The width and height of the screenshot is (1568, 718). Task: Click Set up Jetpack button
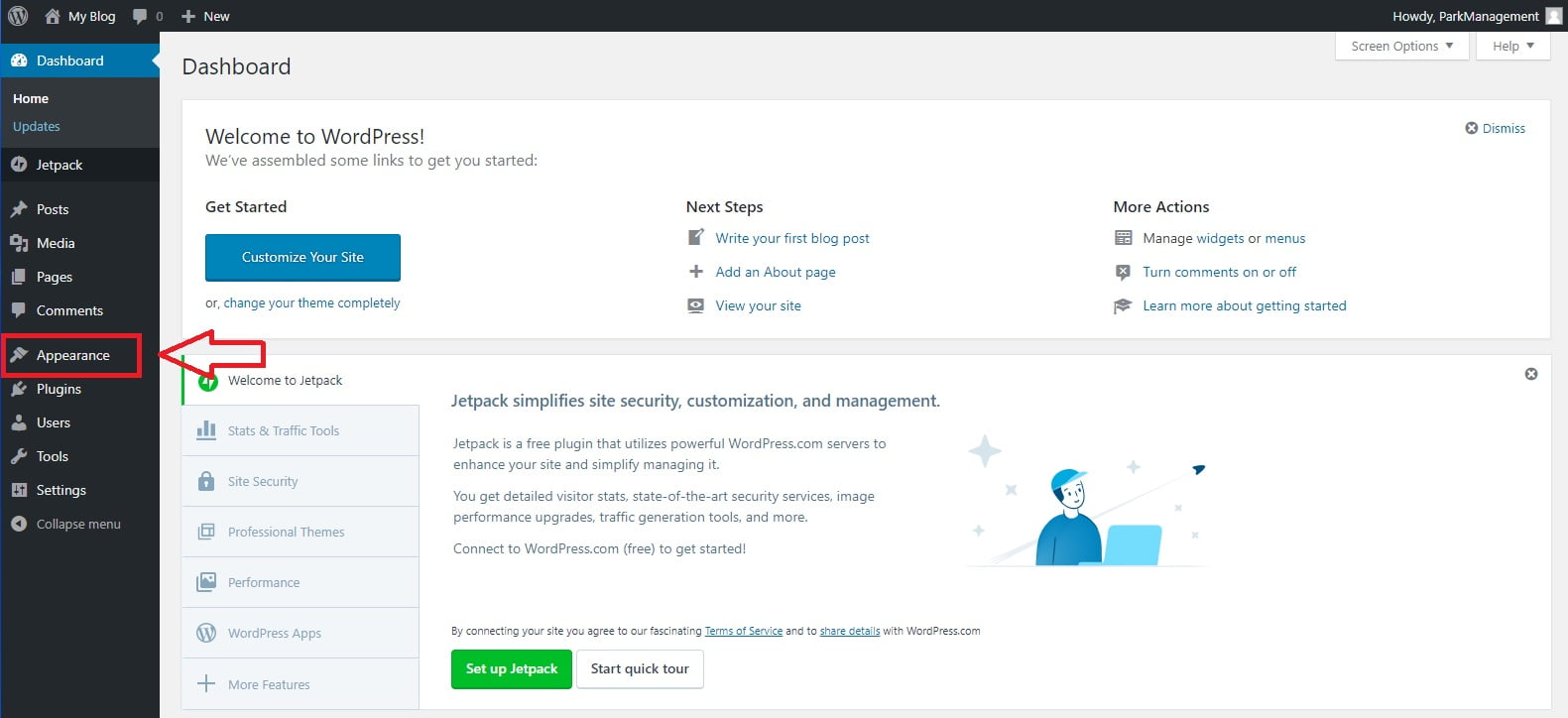(x=512, y=668)
